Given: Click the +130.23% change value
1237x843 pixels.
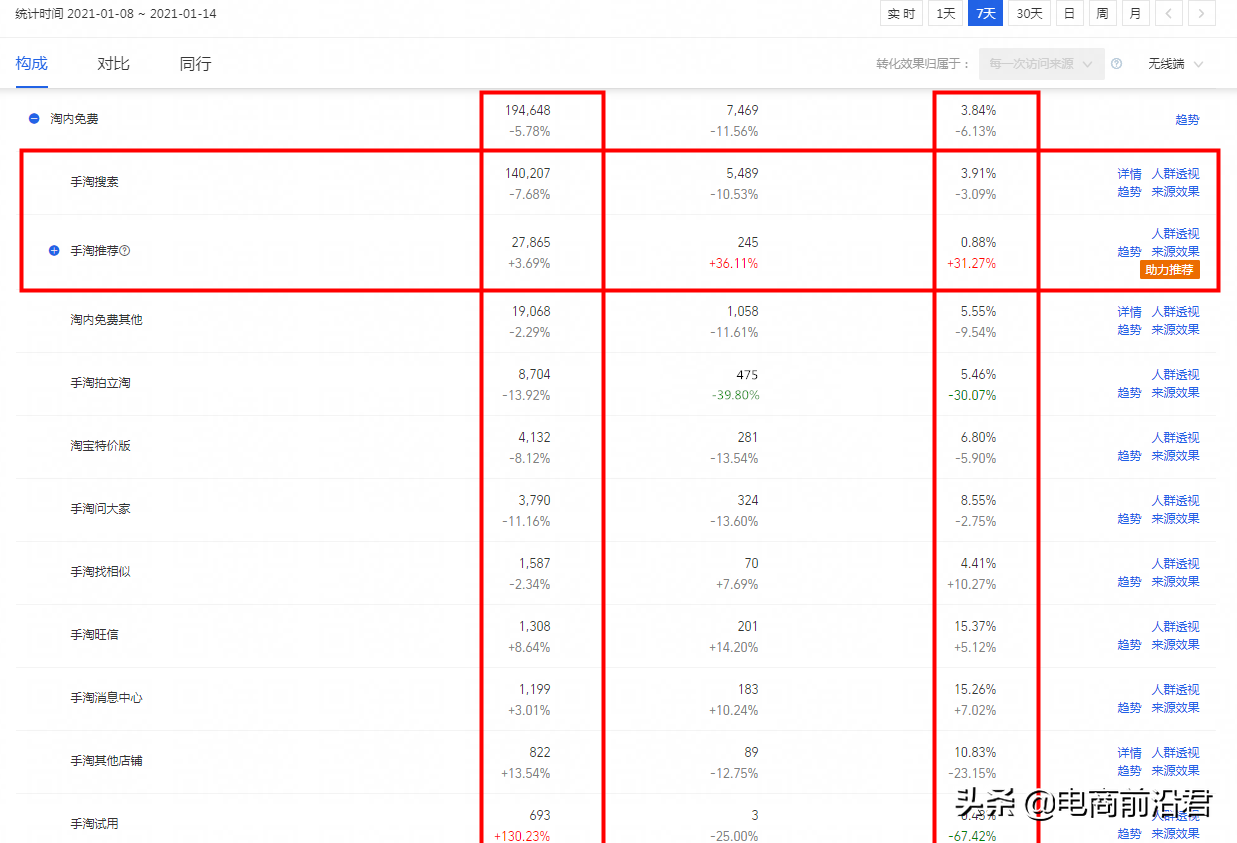Looking at the screenshot, I should pyautogui.click(x=522, y=836).
